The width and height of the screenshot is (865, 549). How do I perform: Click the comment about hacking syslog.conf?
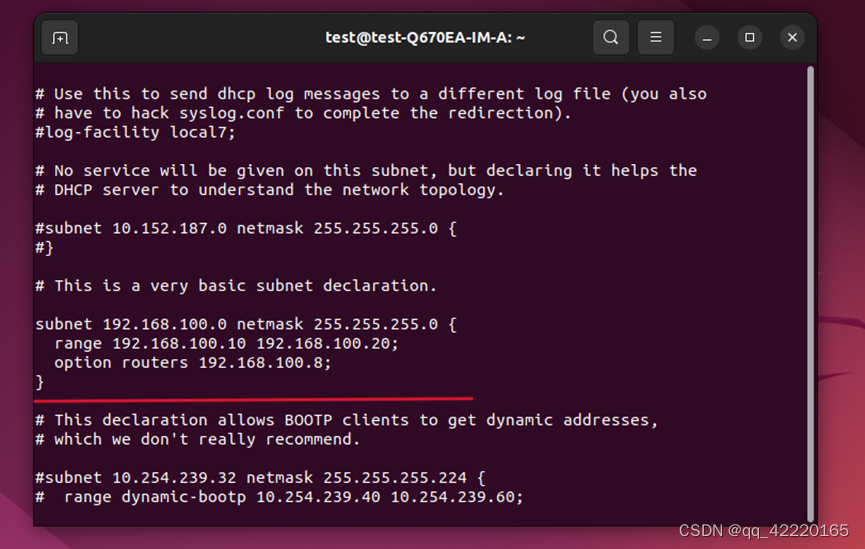(x=304, y=113)
